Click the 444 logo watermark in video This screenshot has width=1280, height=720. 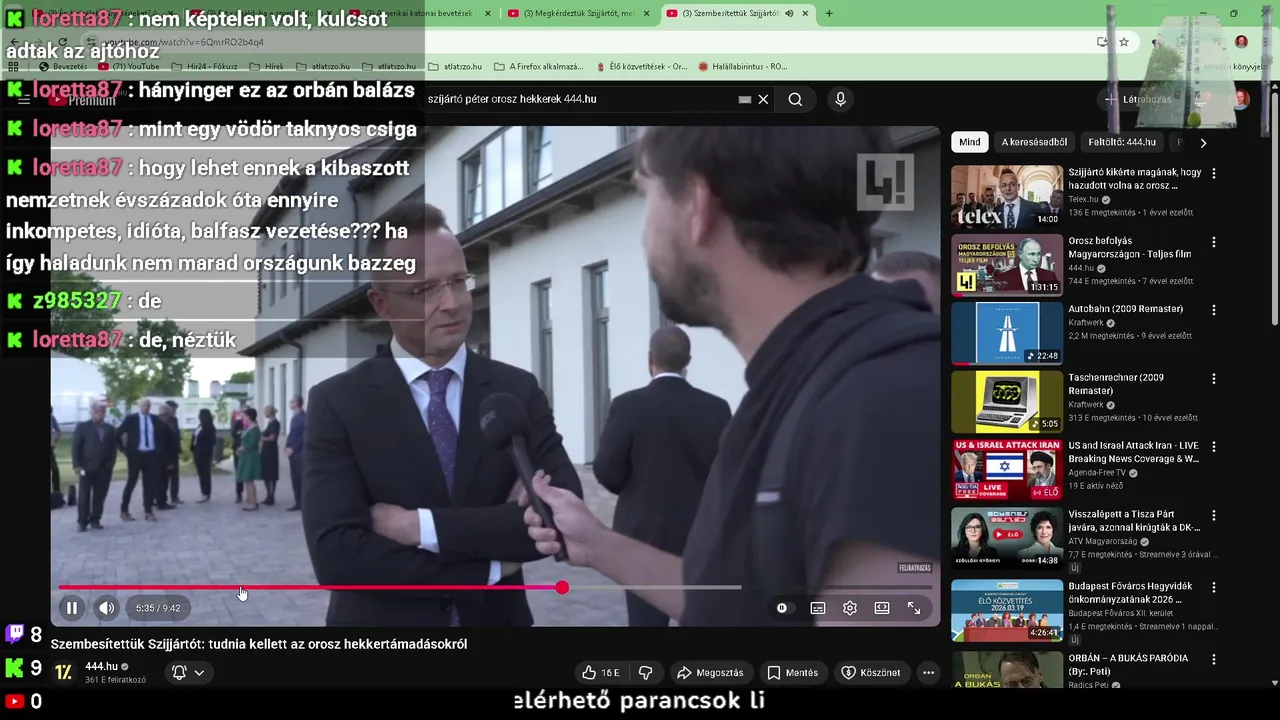[885, 183]
